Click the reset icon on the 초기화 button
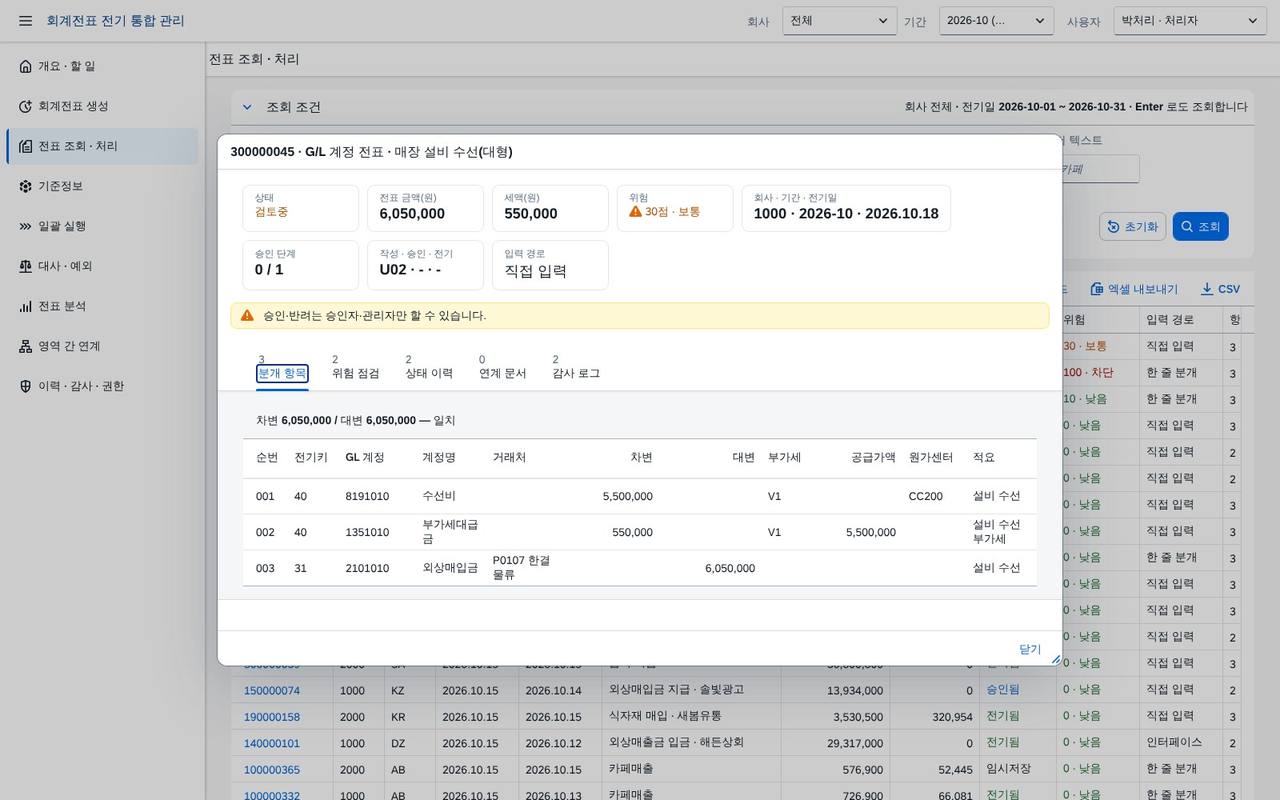The height and width of the screenshot is (800, 1280). [1114, 227]
